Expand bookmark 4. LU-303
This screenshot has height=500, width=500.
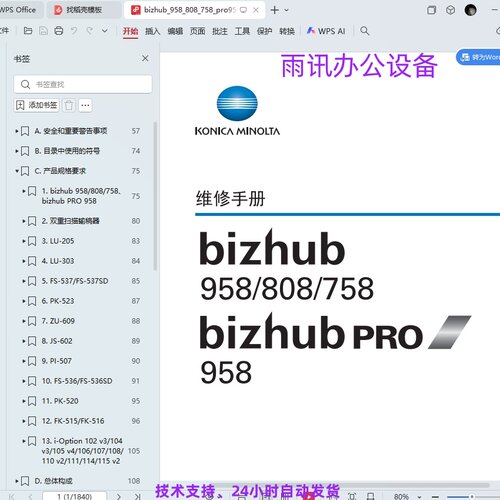[x=24, y=261]
